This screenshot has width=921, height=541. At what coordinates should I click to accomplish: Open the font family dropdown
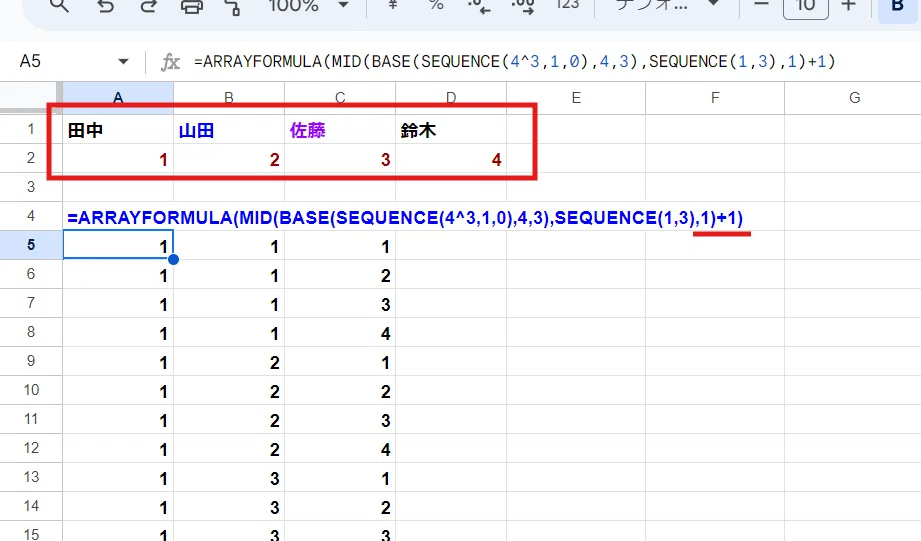click(x=667, y=5)
